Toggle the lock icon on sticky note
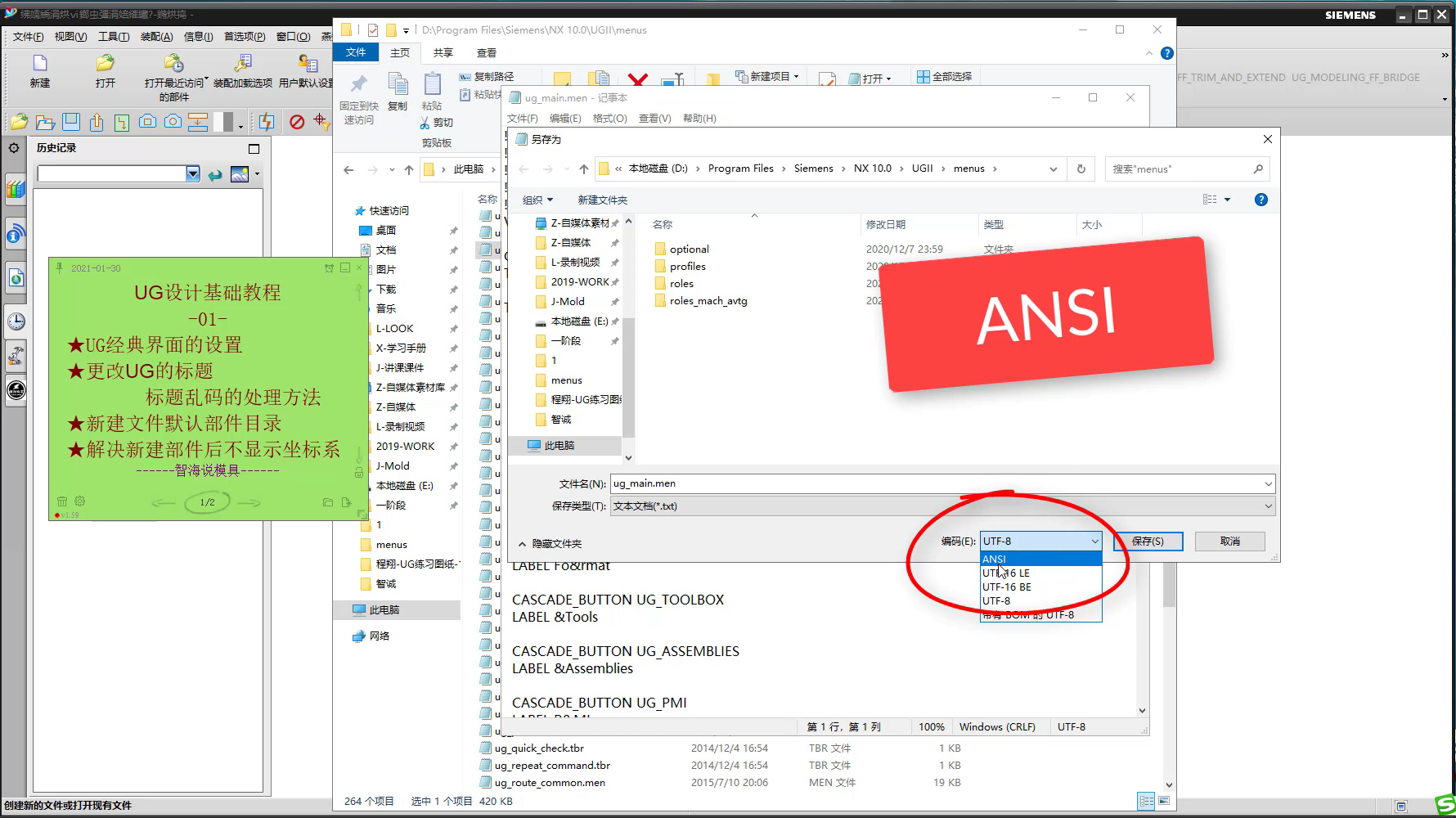This screenshot has width=1456, height=818. click(x=358, y=473)
